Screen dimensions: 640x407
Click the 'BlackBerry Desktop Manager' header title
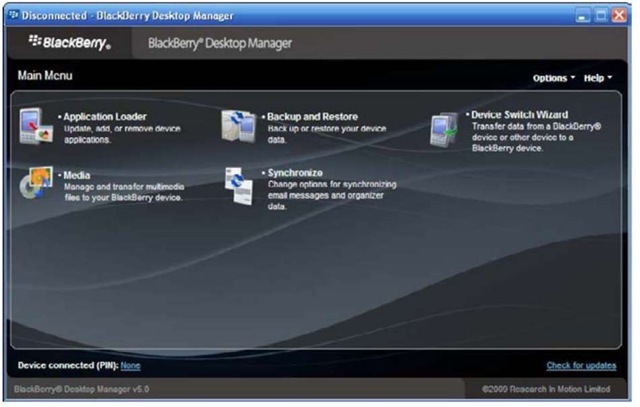[220, 43]
